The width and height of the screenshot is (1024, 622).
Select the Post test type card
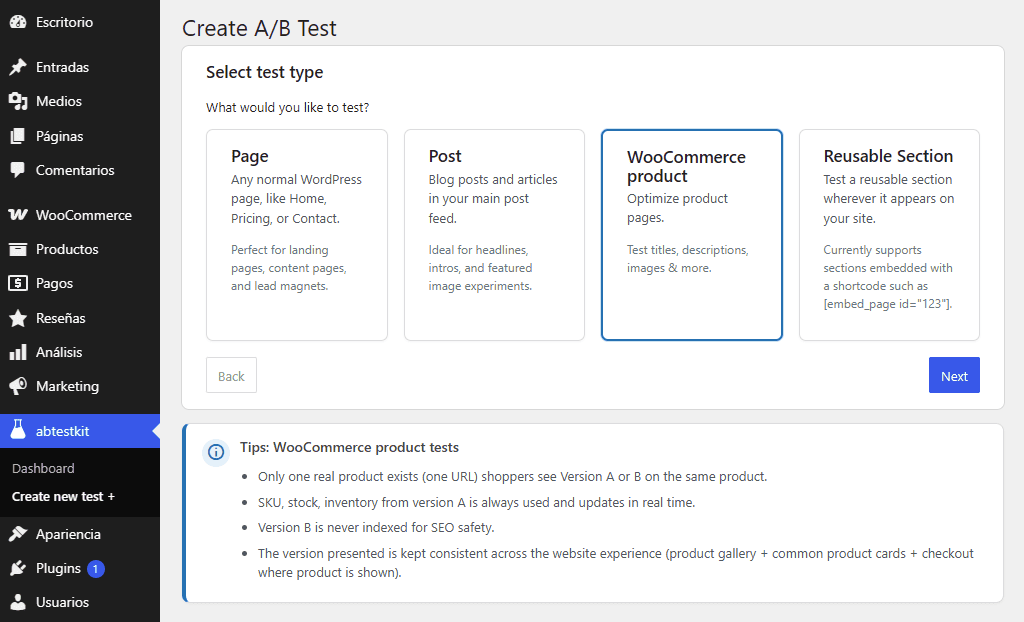point(494,235)
